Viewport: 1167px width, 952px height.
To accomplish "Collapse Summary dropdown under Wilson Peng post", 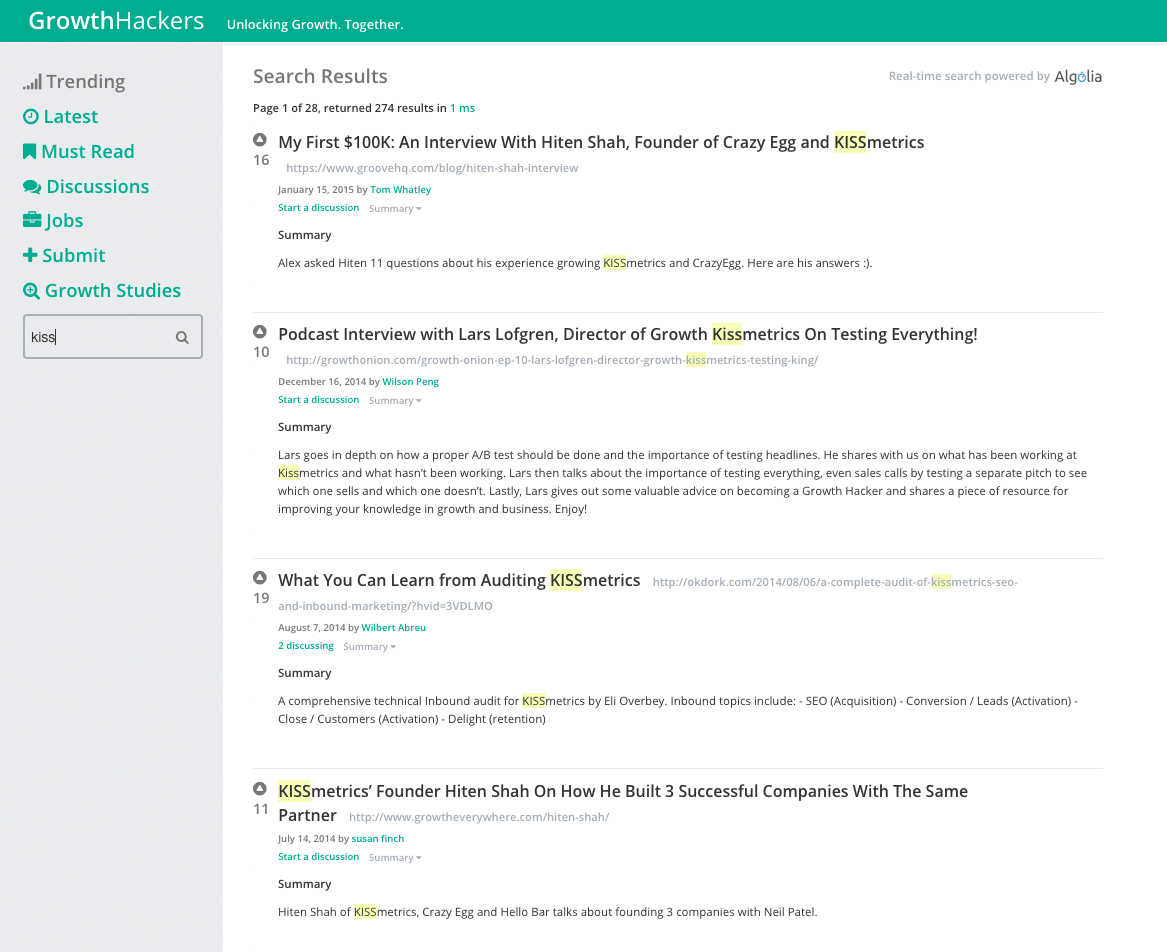I will click(395, 400).
